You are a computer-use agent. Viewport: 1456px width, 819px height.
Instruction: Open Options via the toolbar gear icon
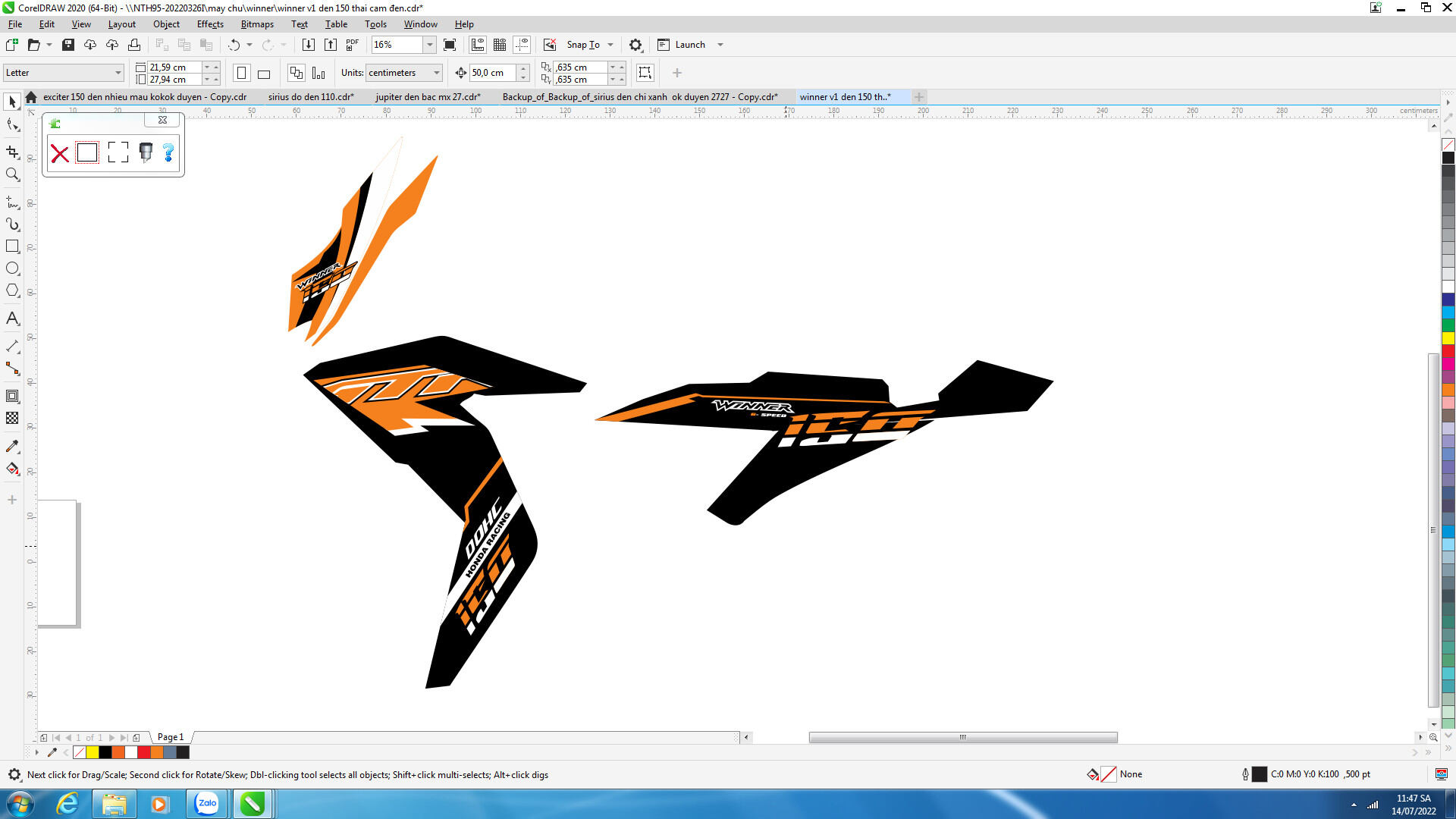click(x=635, y=45)
